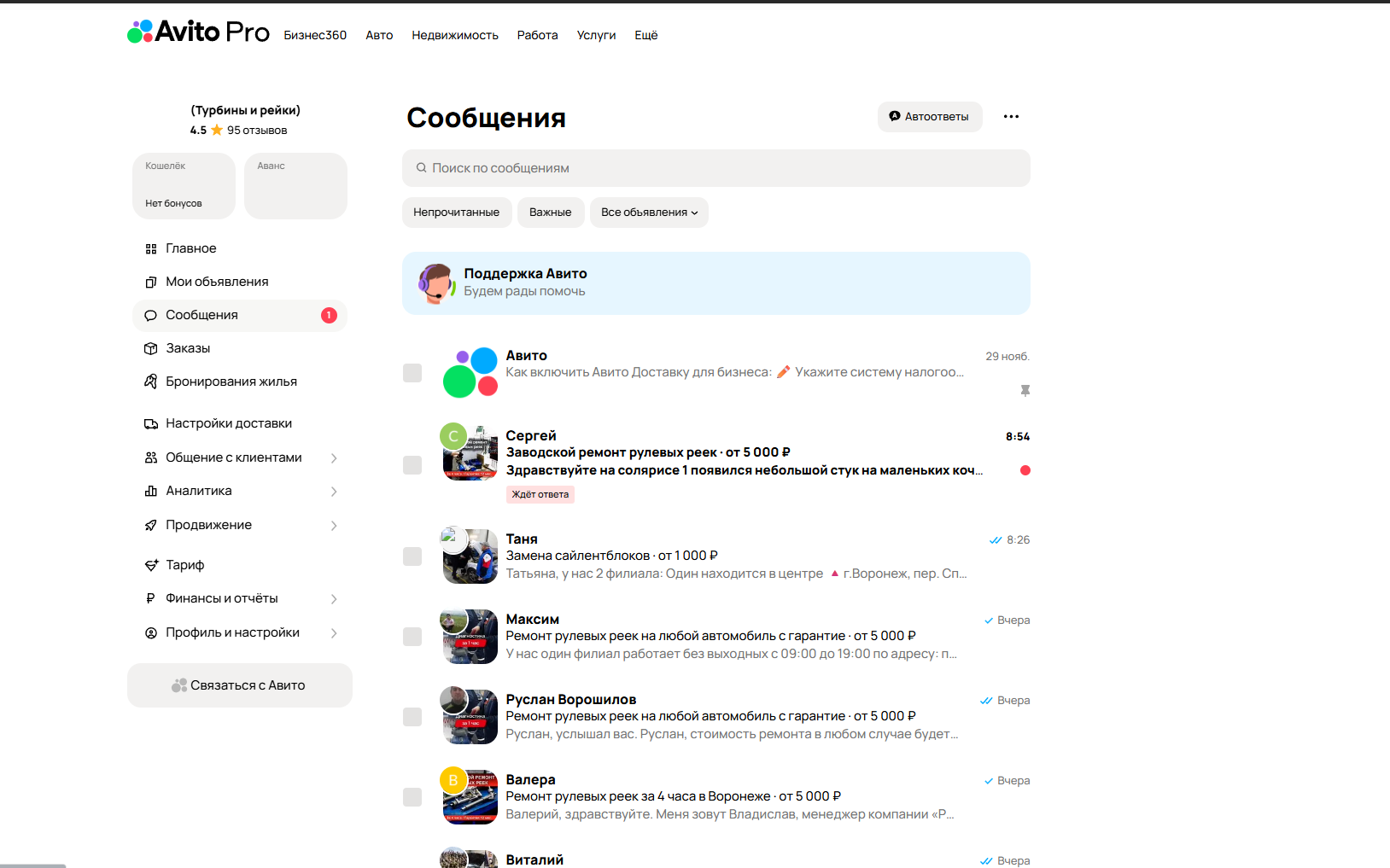The height and width of the screenshot is (868, 1390).
Task: Expand Профиль и настройки submenu chevron
Action: coord(334,633)
